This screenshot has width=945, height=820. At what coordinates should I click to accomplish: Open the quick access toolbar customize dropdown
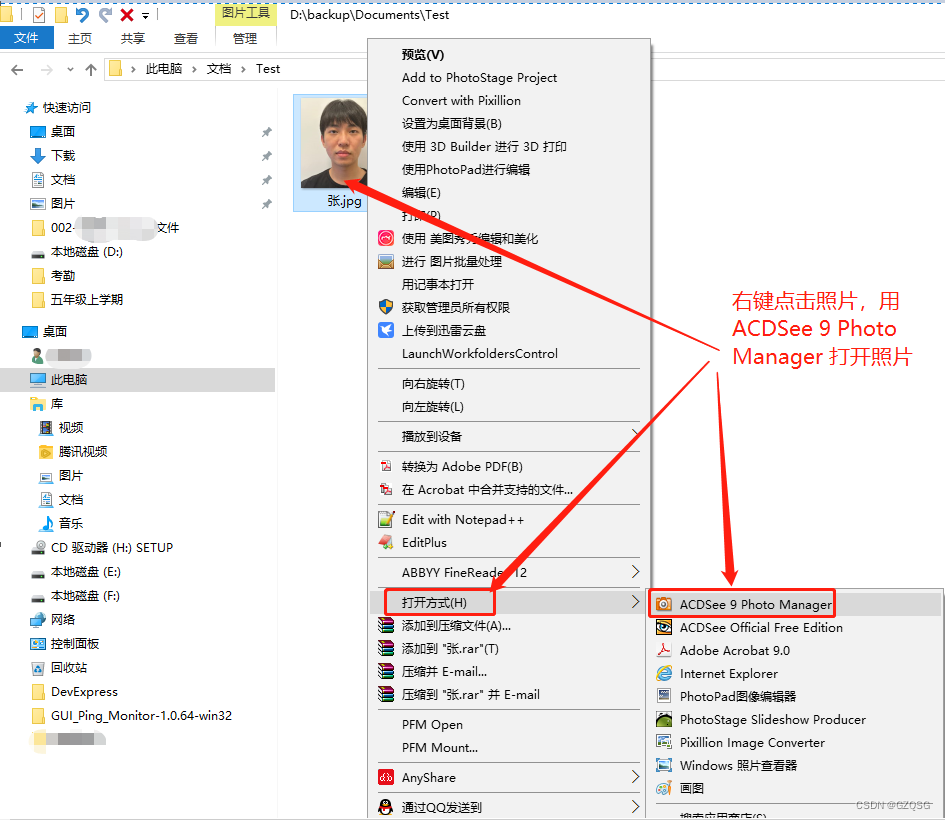(145, 16)
